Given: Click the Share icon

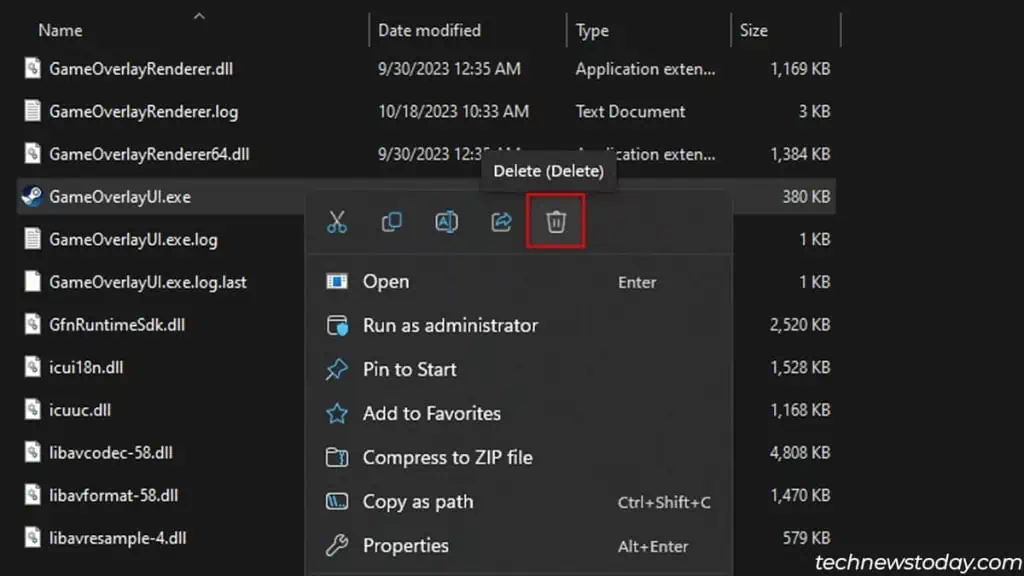Looking at the screenshot, I should [x=500, y=221].
